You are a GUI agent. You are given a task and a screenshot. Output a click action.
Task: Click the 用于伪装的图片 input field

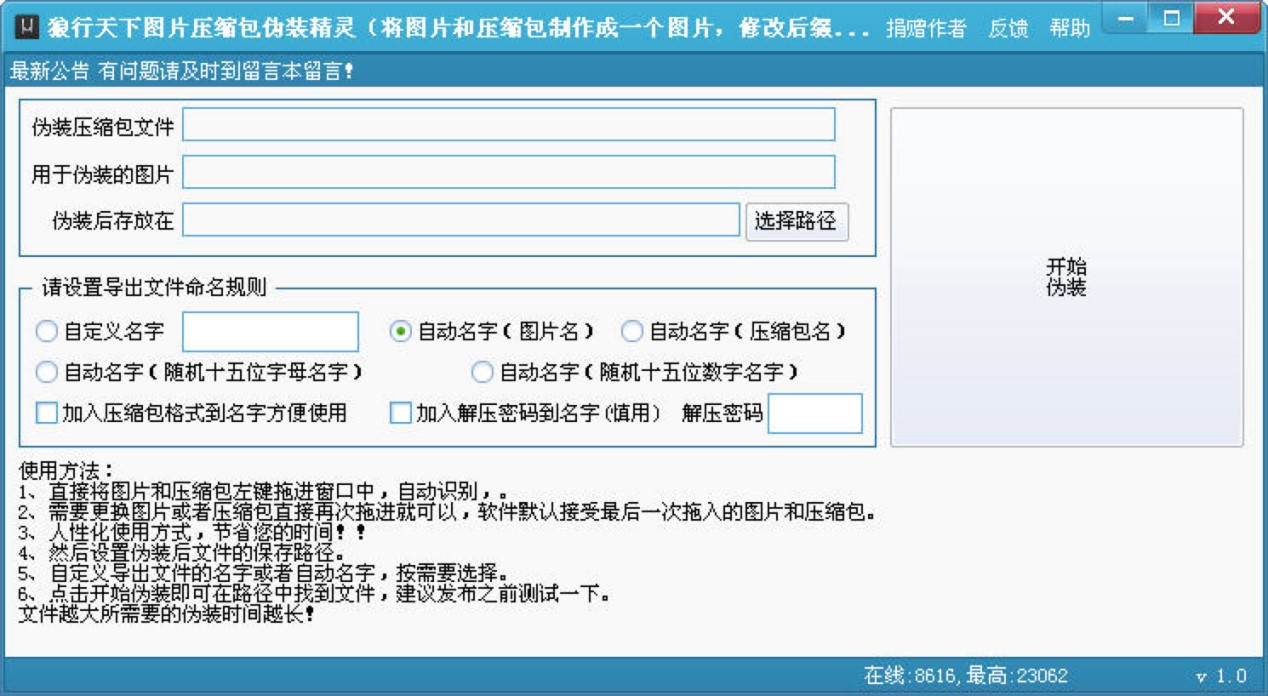[x=508, y=172]
